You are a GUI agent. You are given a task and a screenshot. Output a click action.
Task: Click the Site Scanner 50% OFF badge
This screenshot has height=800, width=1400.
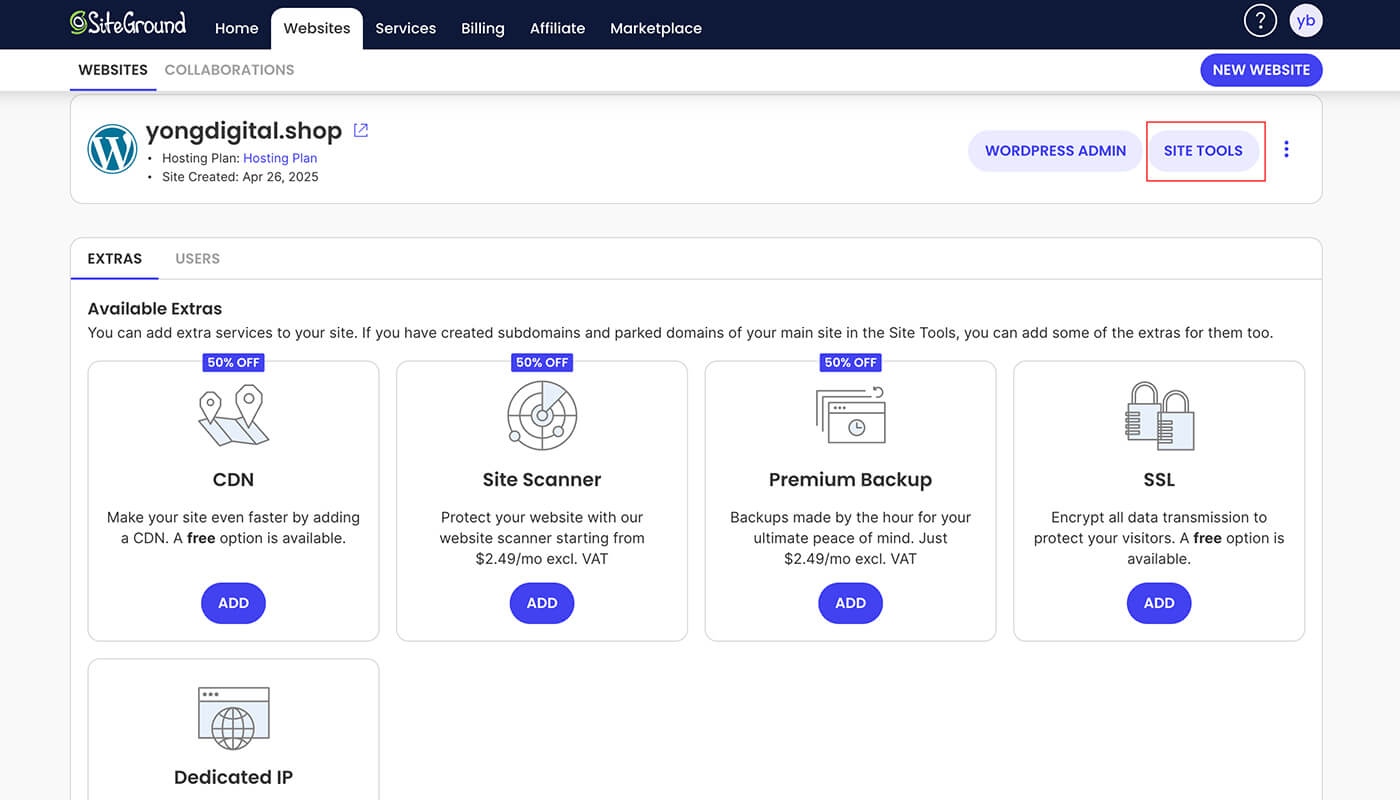coord(542,362)
